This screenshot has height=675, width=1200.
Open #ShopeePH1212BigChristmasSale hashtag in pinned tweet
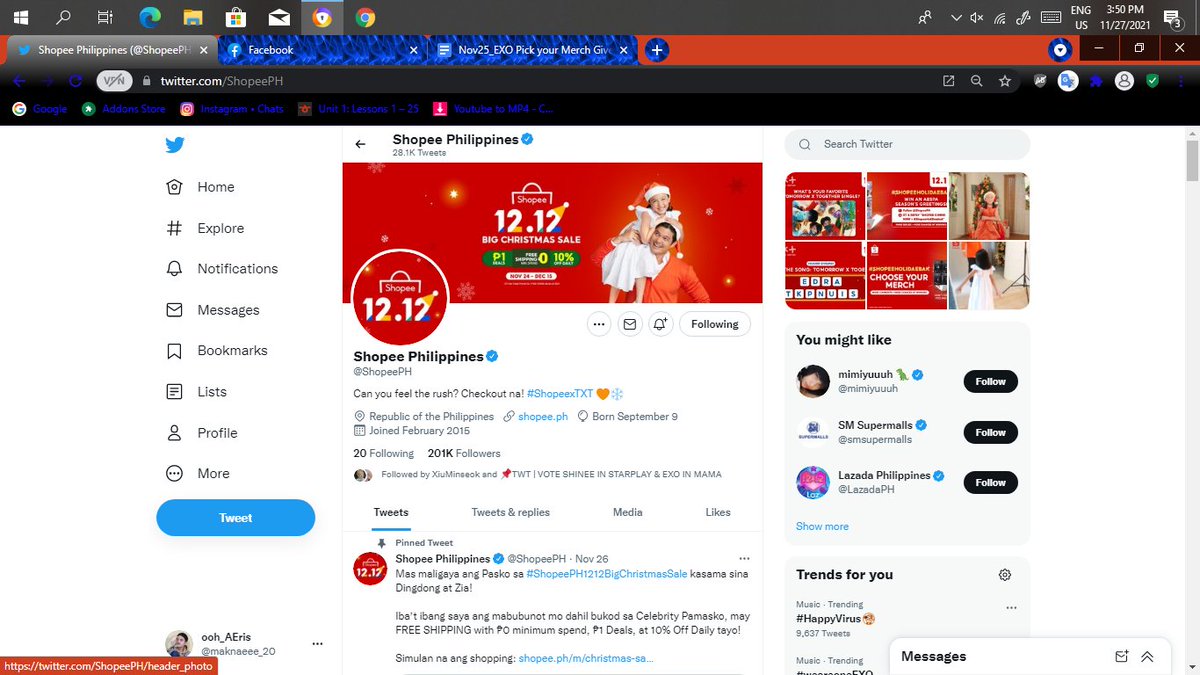(607, 574)
